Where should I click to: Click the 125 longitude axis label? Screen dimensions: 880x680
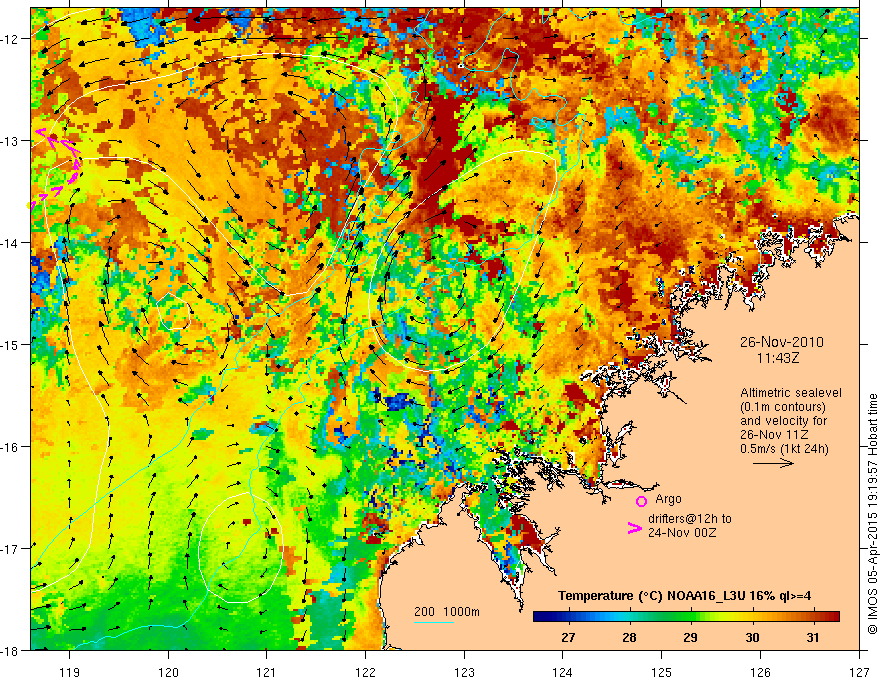[662, 672]
